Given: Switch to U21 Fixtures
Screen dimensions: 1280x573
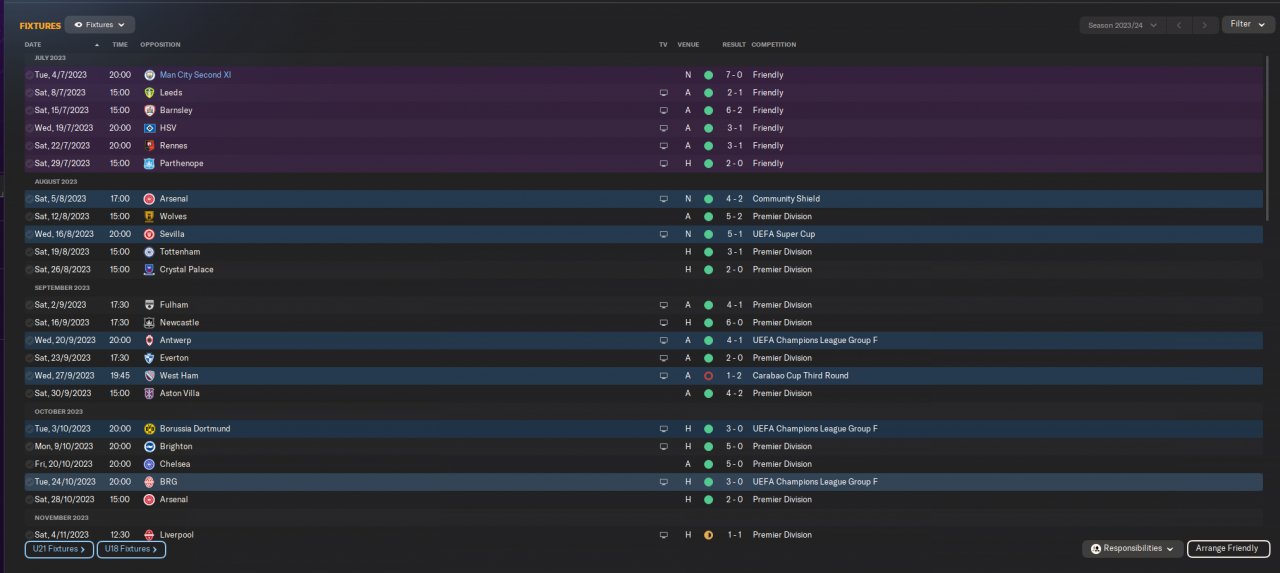Looking at the screenshot, I should point(59,549).
